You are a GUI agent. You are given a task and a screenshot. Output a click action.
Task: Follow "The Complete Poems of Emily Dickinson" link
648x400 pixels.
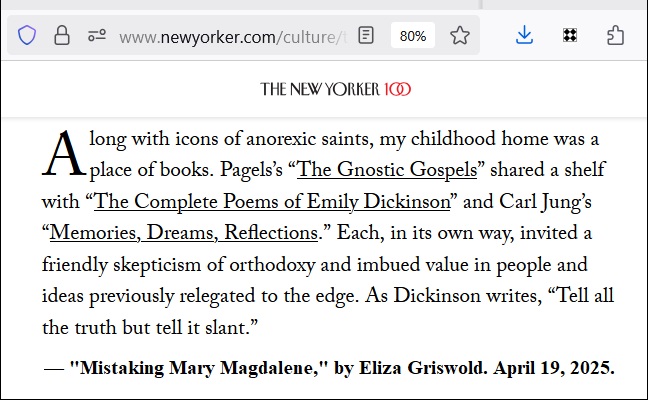pyautogui.click(x=272, y=202)
